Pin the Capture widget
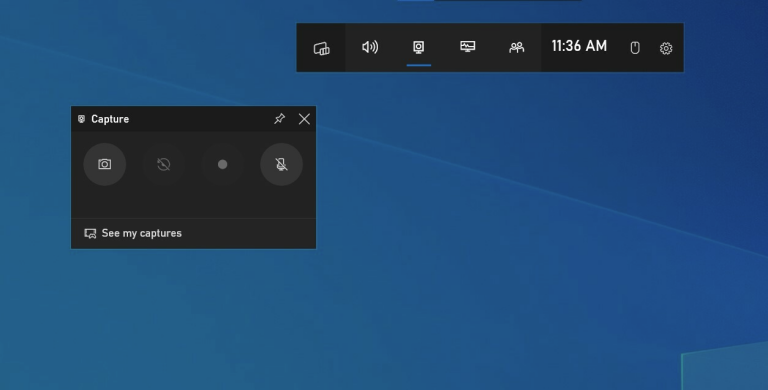This screenshot has width=768, height=390. click(x=279, y=119)
